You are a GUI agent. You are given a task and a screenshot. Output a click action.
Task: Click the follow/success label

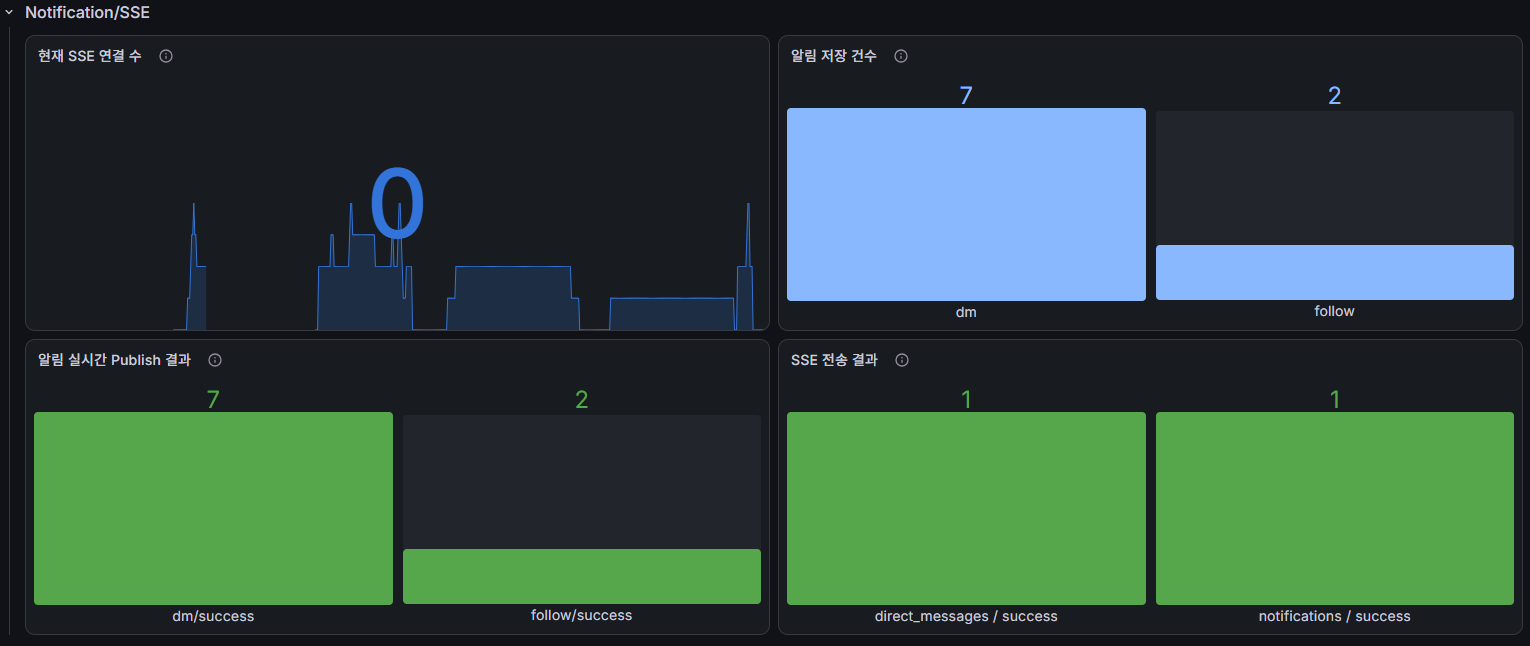pyautogui.click(x=582, y=615)
